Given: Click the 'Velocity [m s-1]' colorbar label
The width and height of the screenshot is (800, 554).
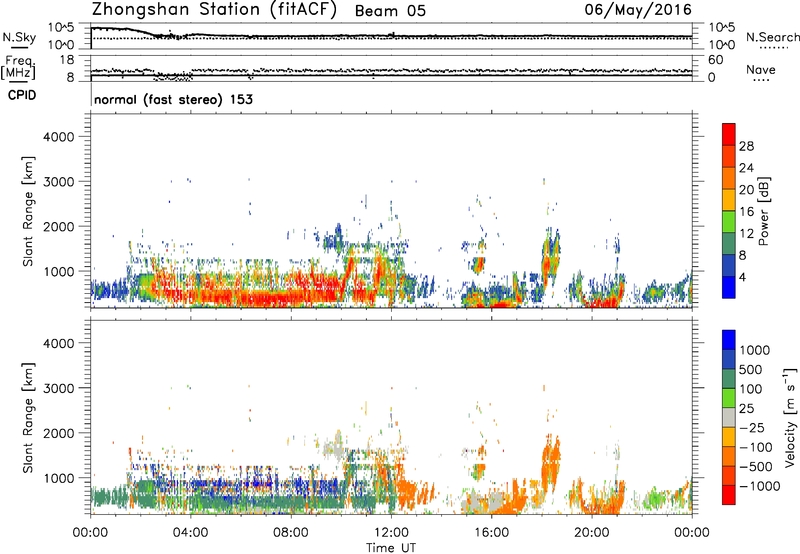Looking at the screenshot, I should [790, 417].
